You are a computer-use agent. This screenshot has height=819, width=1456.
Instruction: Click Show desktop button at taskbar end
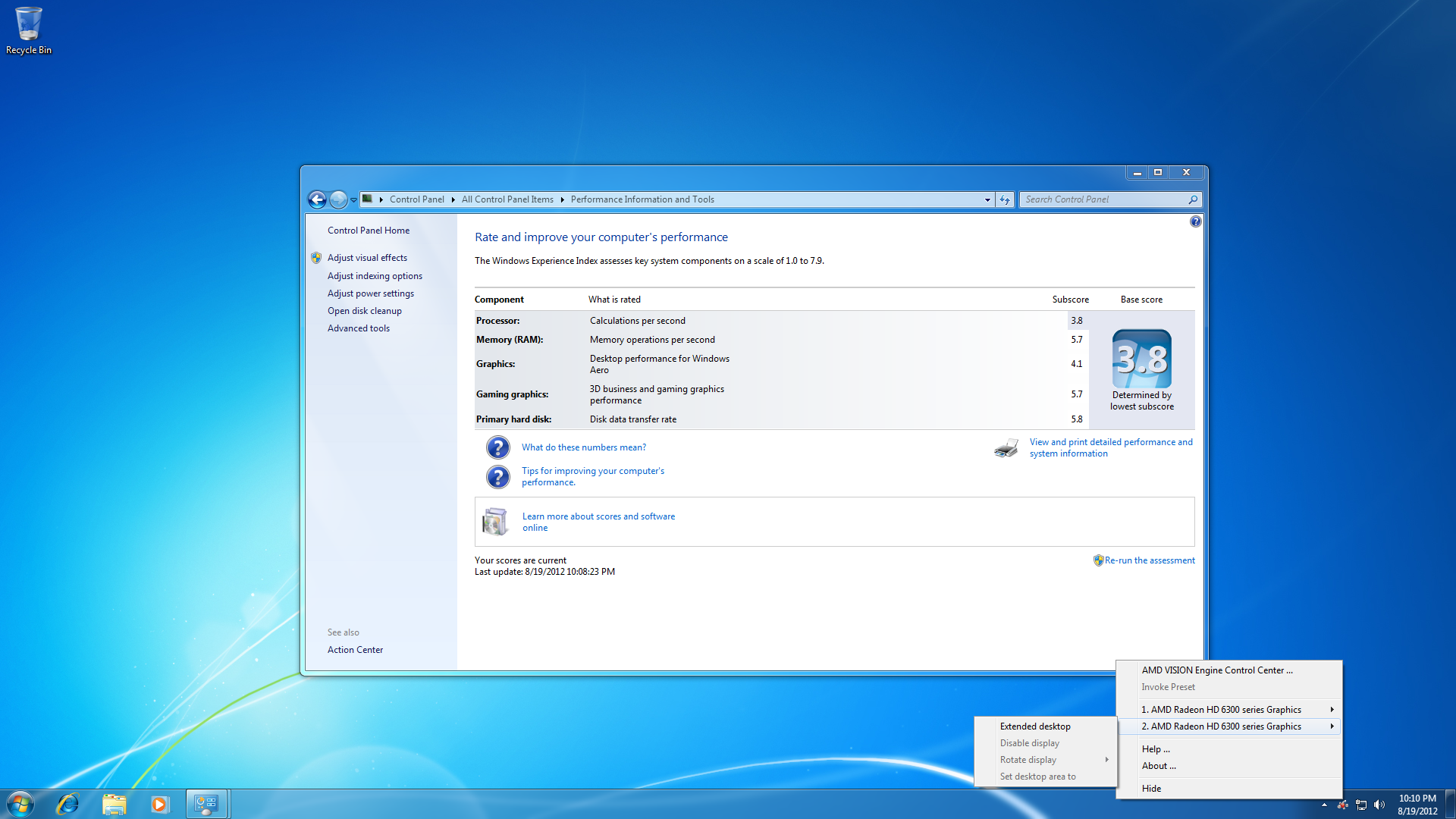1451,804
